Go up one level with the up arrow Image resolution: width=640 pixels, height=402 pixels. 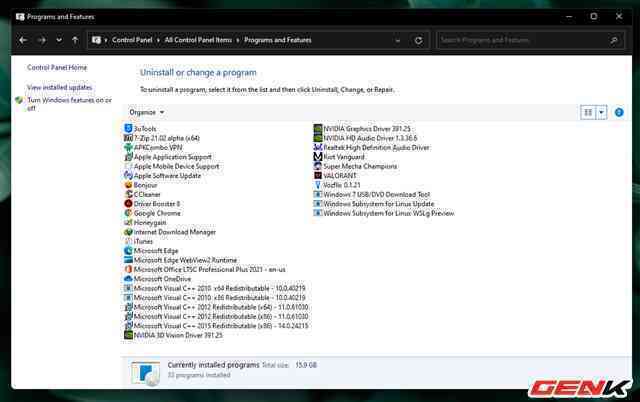pos(75,40)
